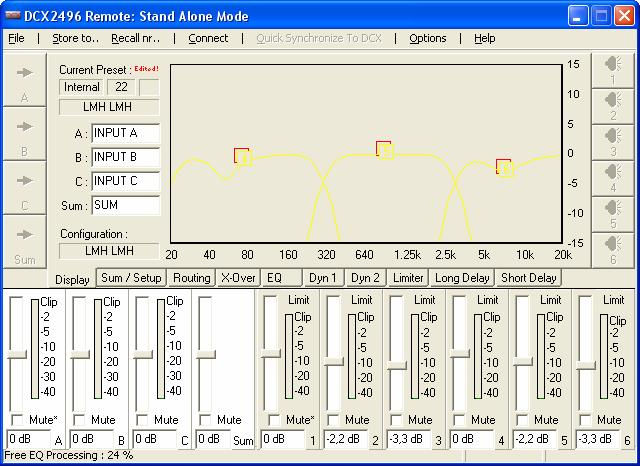
Task: Switch to the Long Delay tab
Action: tap(462, 278)
